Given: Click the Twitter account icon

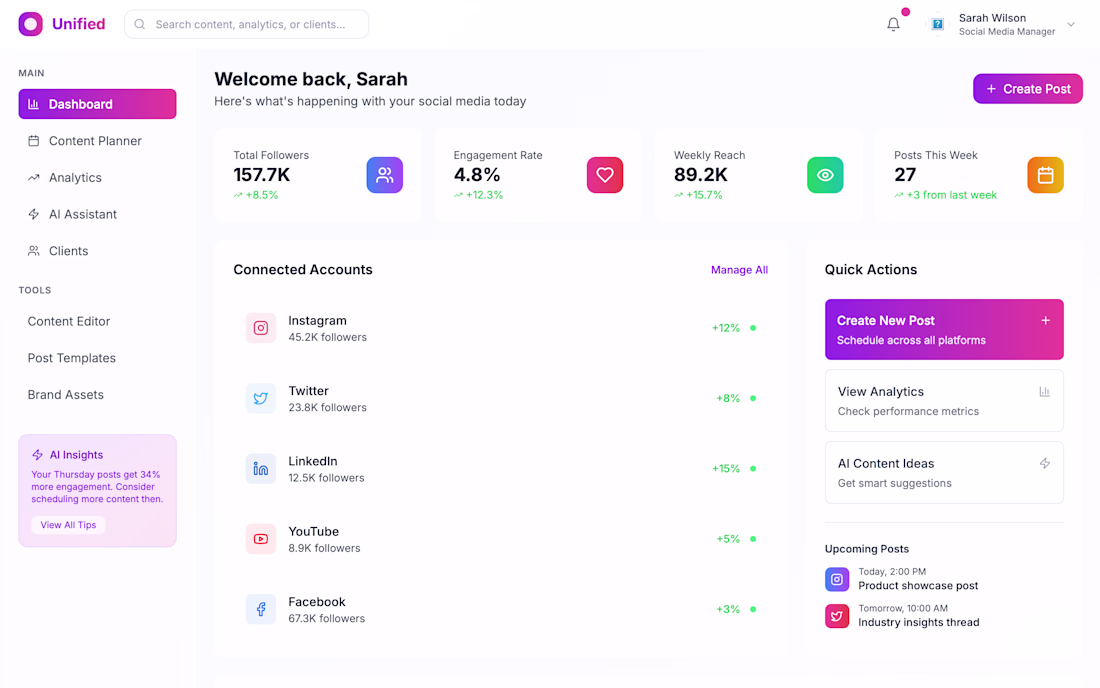Looking at the screenshot, I should point(260,398).
